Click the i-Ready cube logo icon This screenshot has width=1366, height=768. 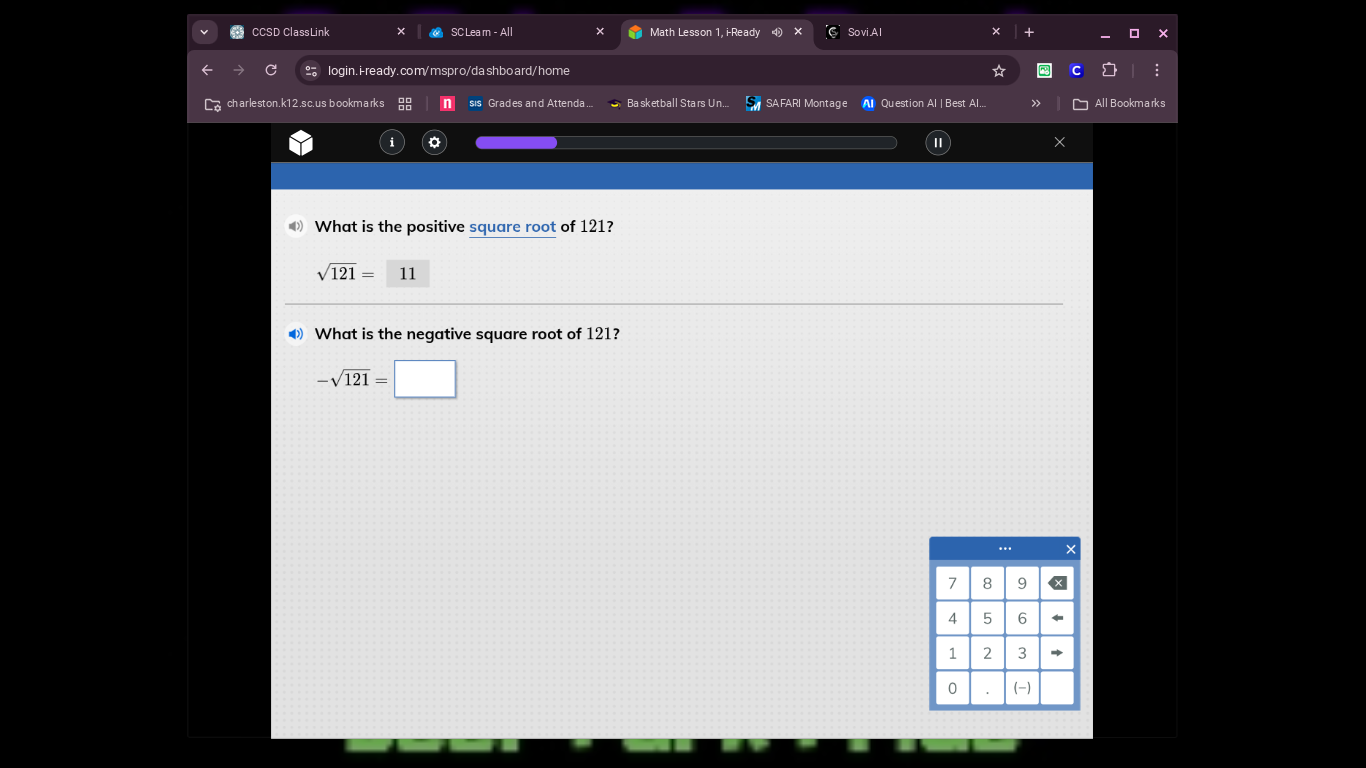point(300,142)
